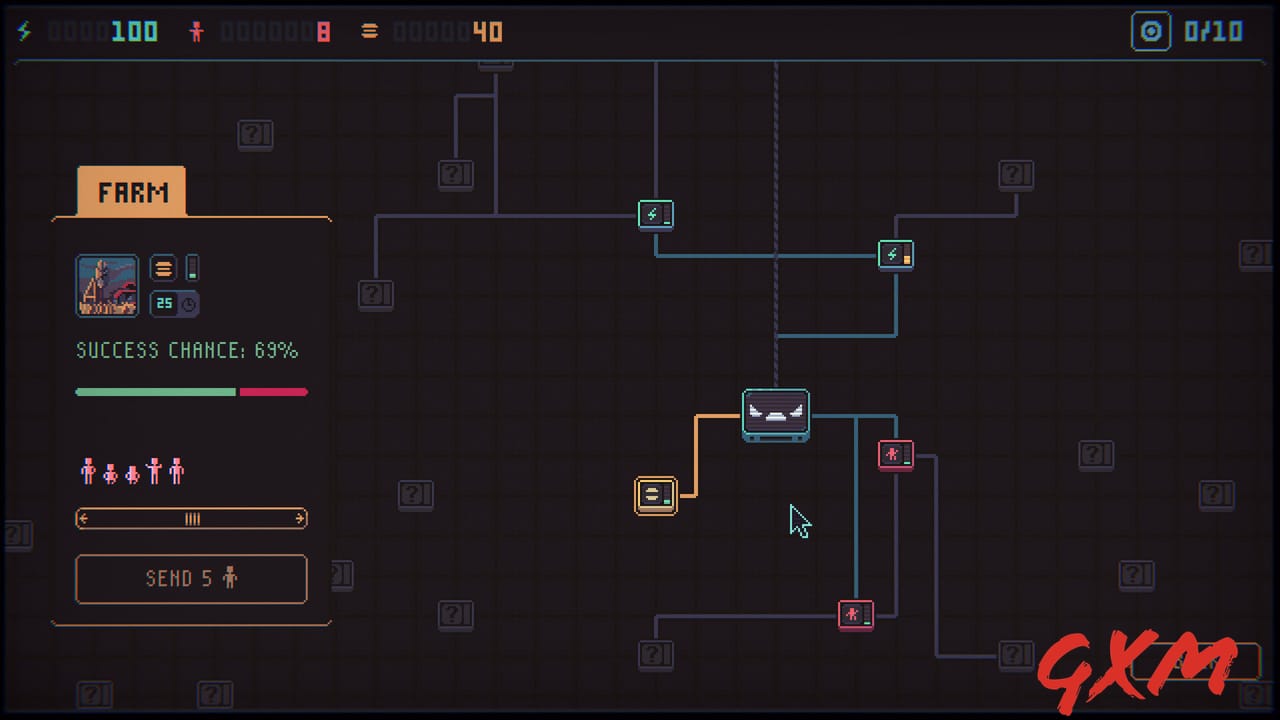The width and height of the screenshot is (1280, 720).
Task: Increase workers with the right arrow
Action: point(299,518)
